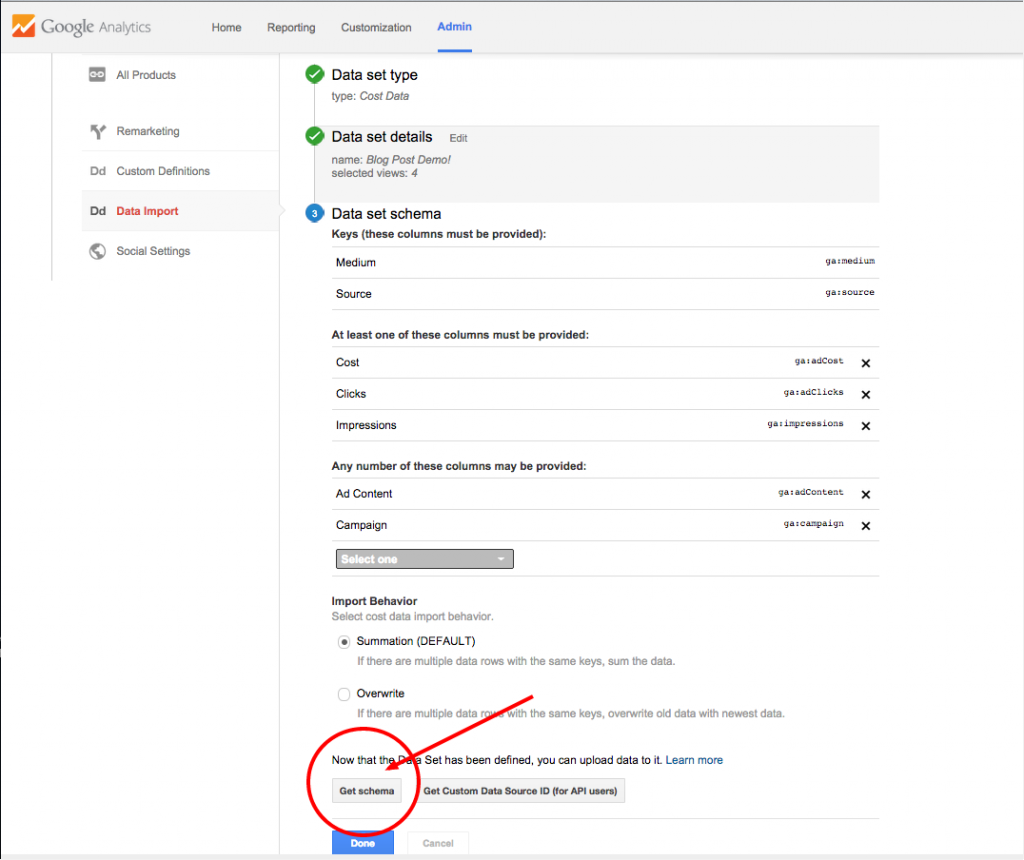Click the 'type: Cost Data' text
The image size is (1024, 860).
pos(370,96)
